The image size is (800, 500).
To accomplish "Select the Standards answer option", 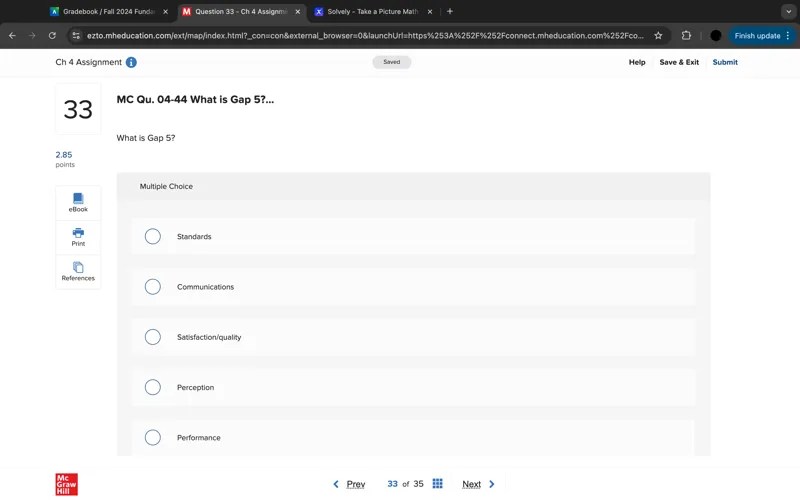I will click(413, 237).
